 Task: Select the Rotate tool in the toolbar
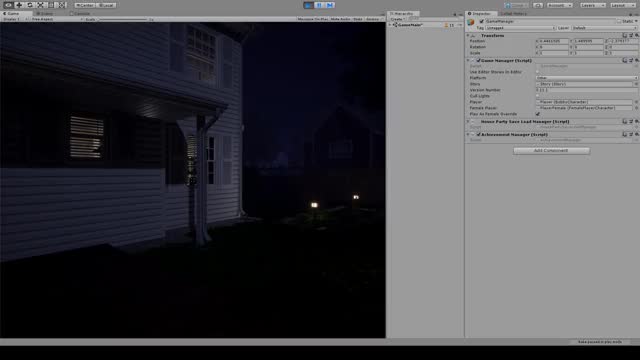click(x=29, y=5)
